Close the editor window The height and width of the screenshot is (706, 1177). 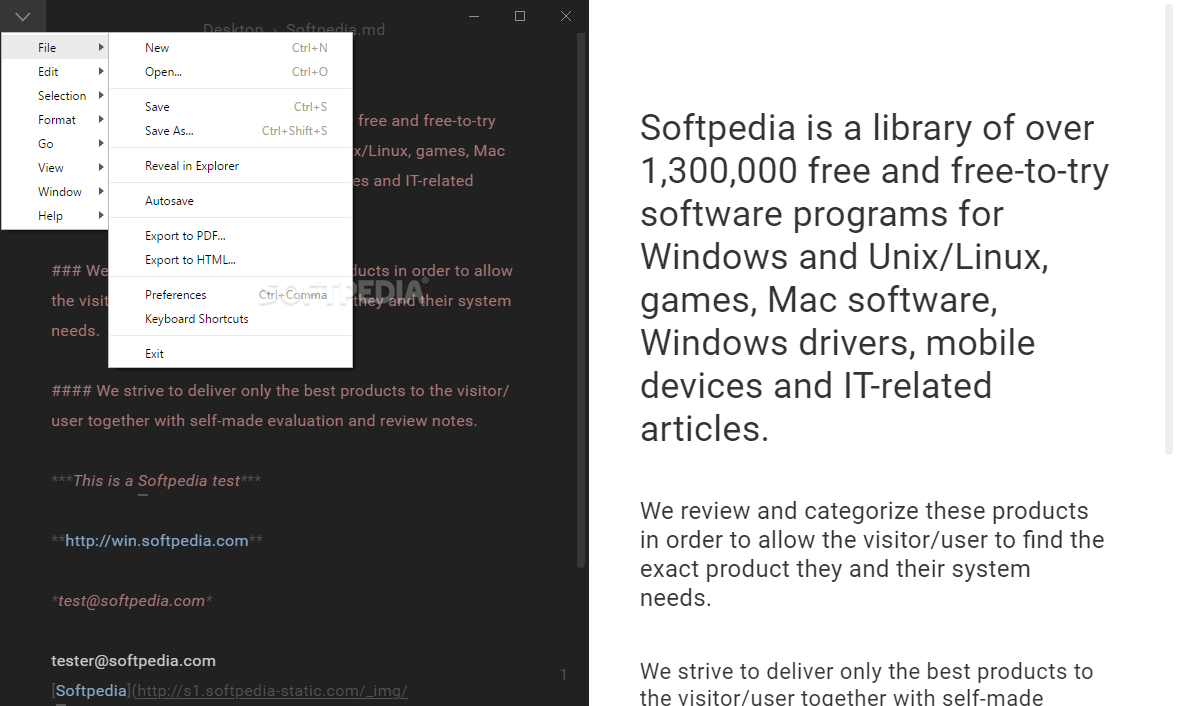566,16
